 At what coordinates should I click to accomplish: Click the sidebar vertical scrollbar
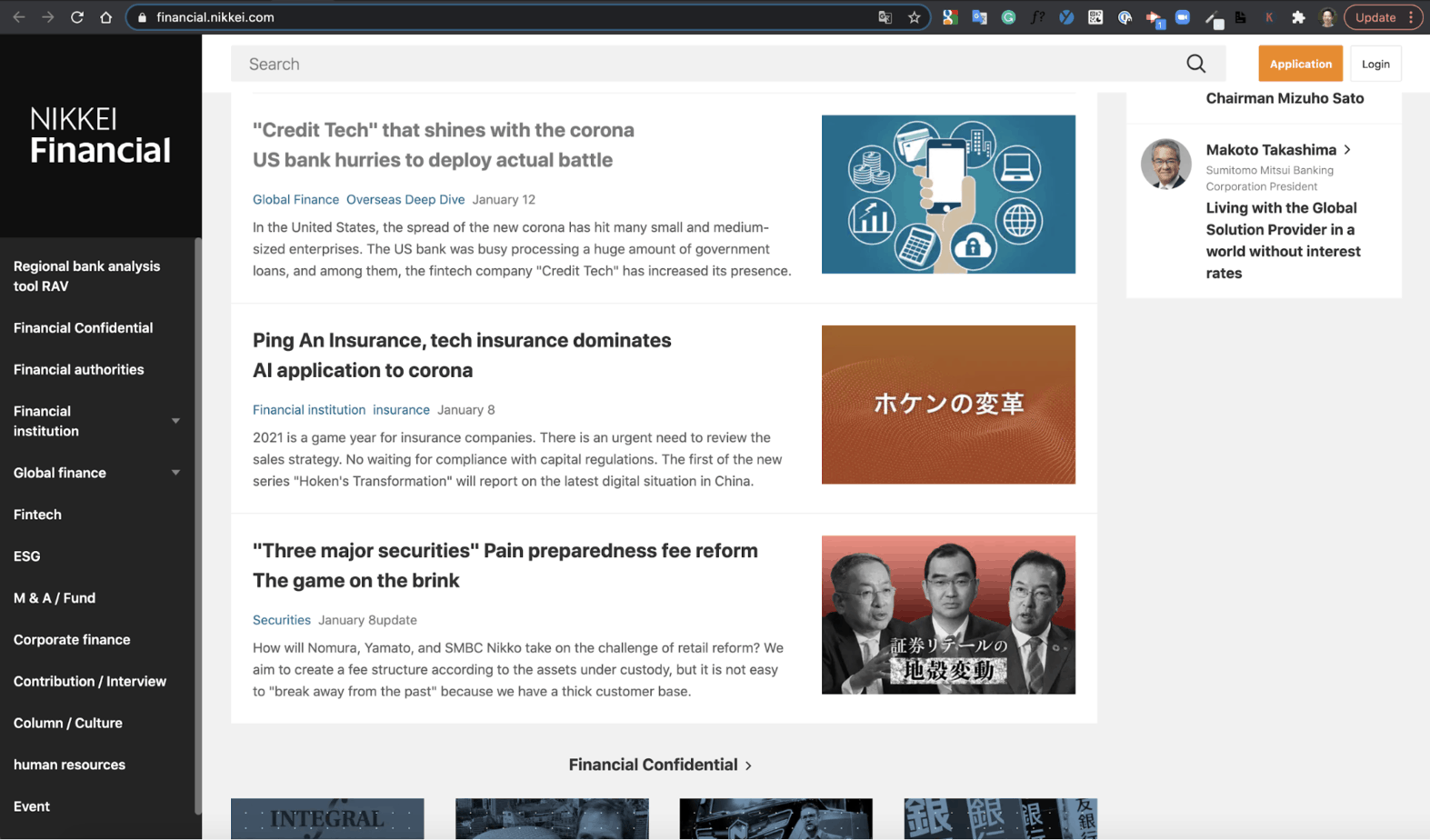point(197,525)
